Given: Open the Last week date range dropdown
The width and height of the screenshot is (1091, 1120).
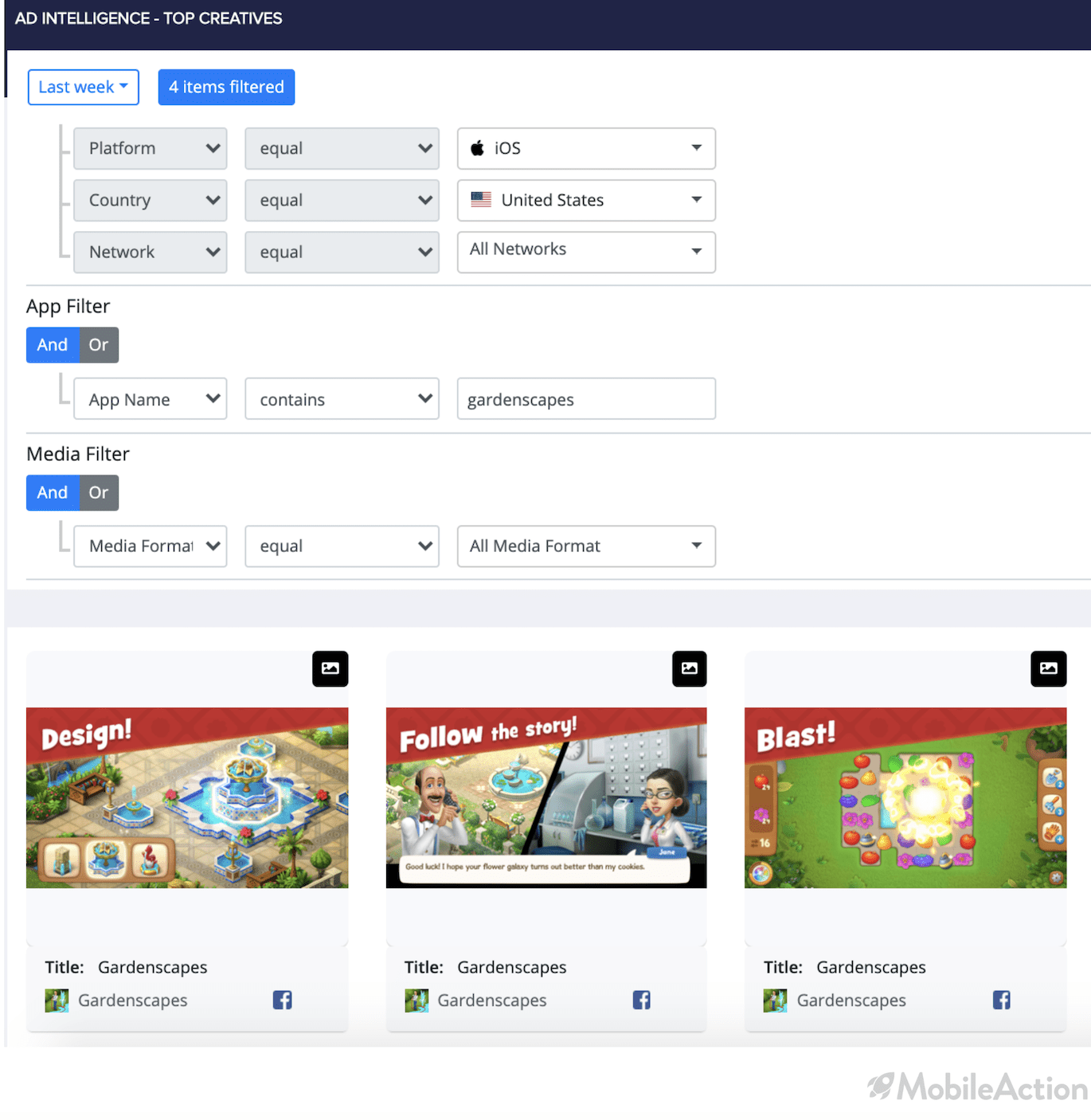Looking at the screenshot, I should 84,87.
